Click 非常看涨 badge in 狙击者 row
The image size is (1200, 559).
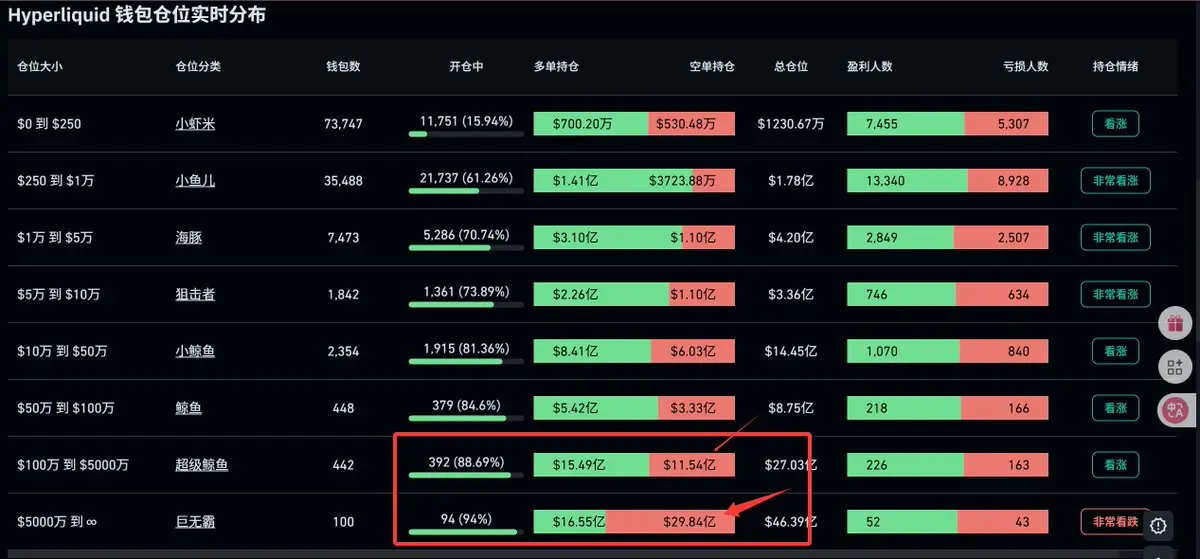pos(1115,295)
